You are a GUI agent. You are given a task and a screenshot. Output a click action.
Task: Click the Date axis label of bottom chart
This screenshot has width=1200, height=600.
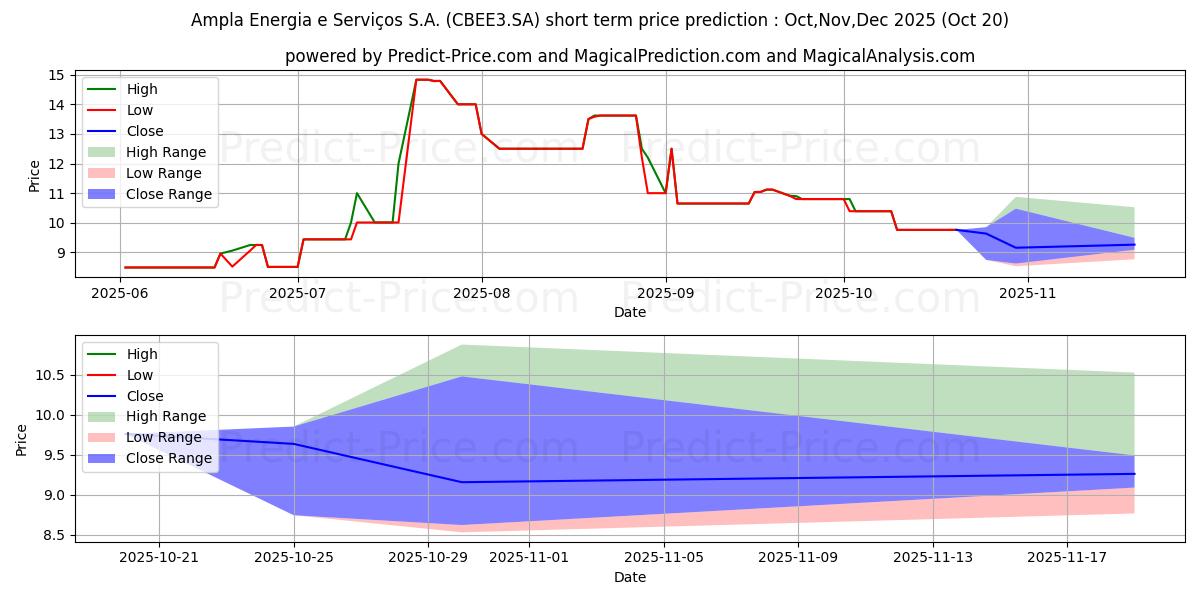[x=630, y=577]
